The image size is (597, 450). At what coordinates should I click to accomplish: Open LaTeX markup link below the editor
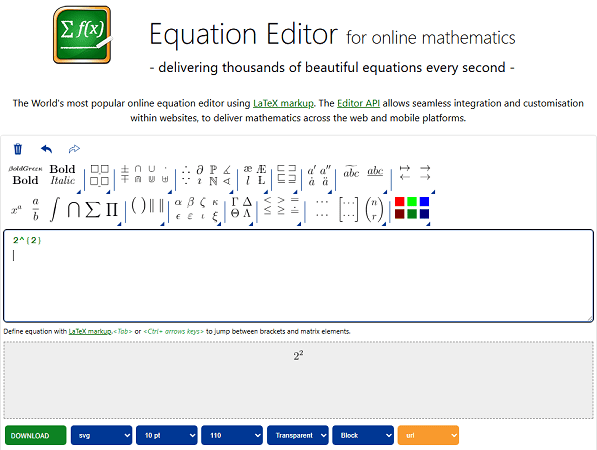coord(90,331)
